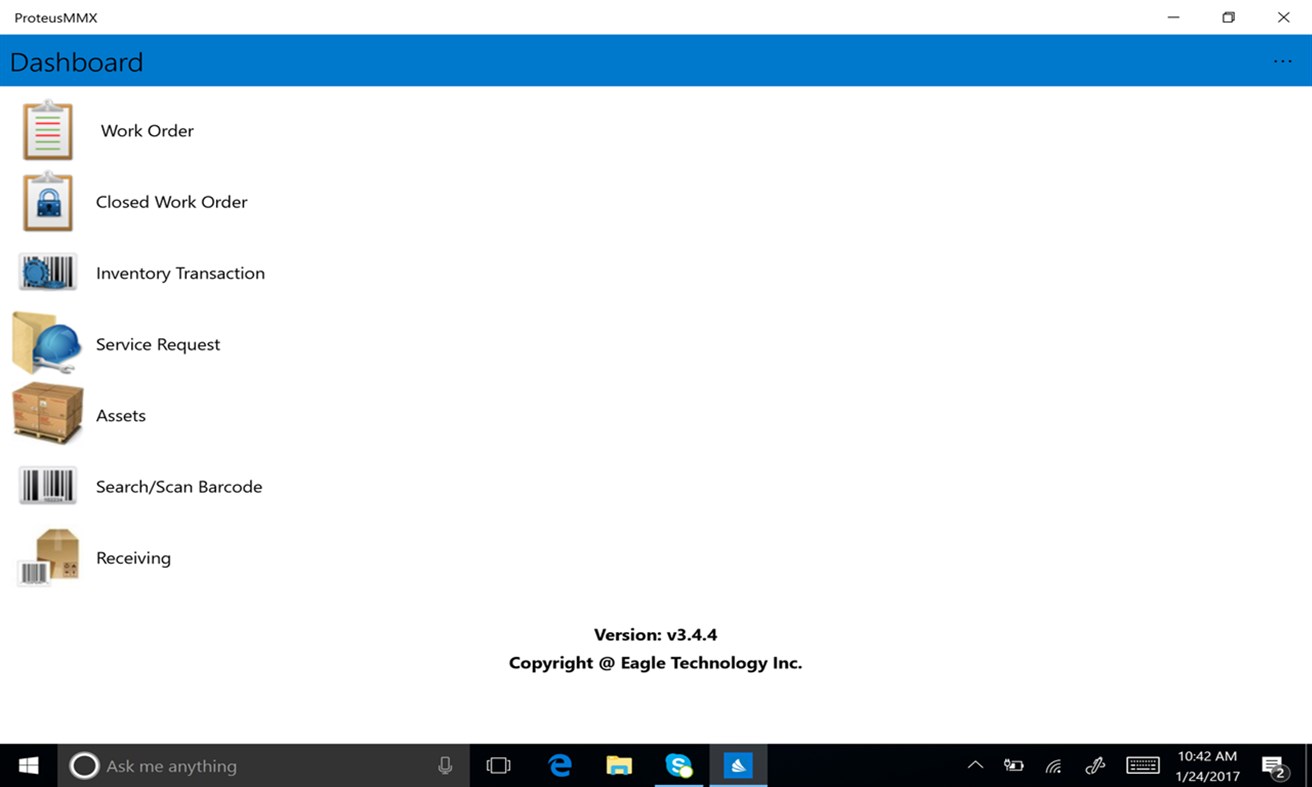Open the Windows Start menu

(x=27, y=765)
